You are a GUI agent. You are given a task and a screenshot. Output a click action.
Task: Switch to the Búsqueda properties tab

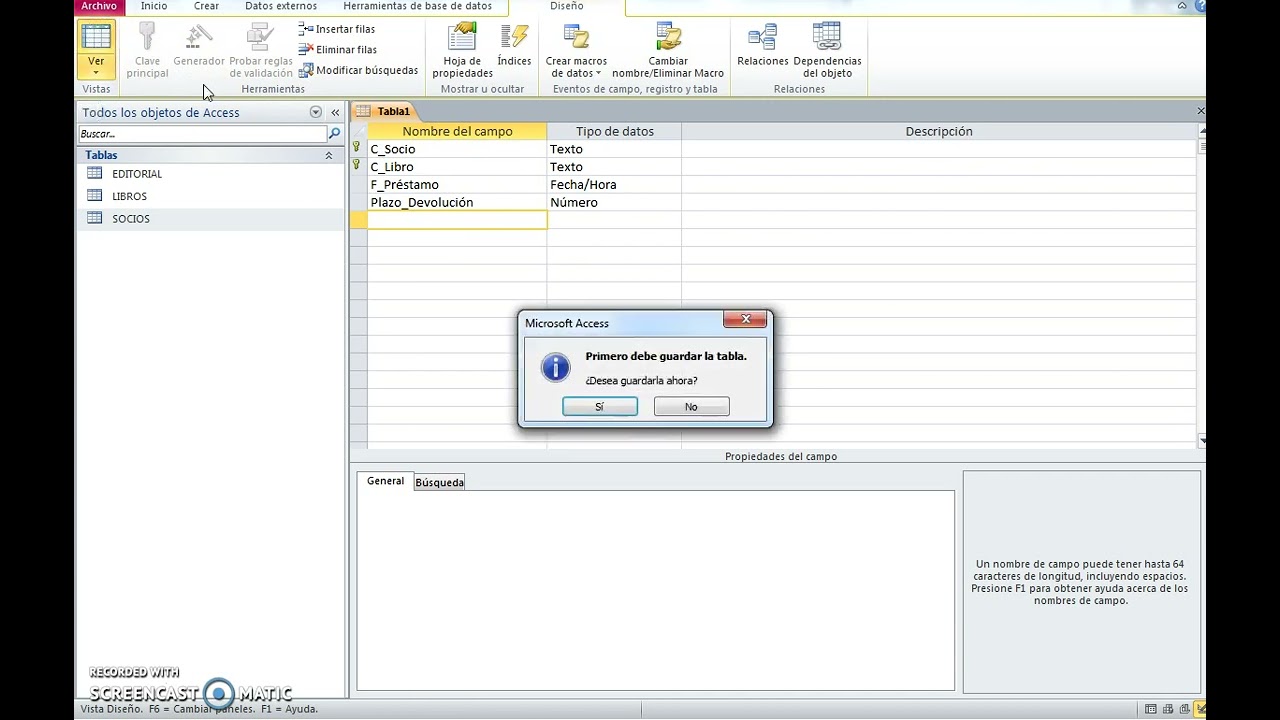tap(439, 482)
